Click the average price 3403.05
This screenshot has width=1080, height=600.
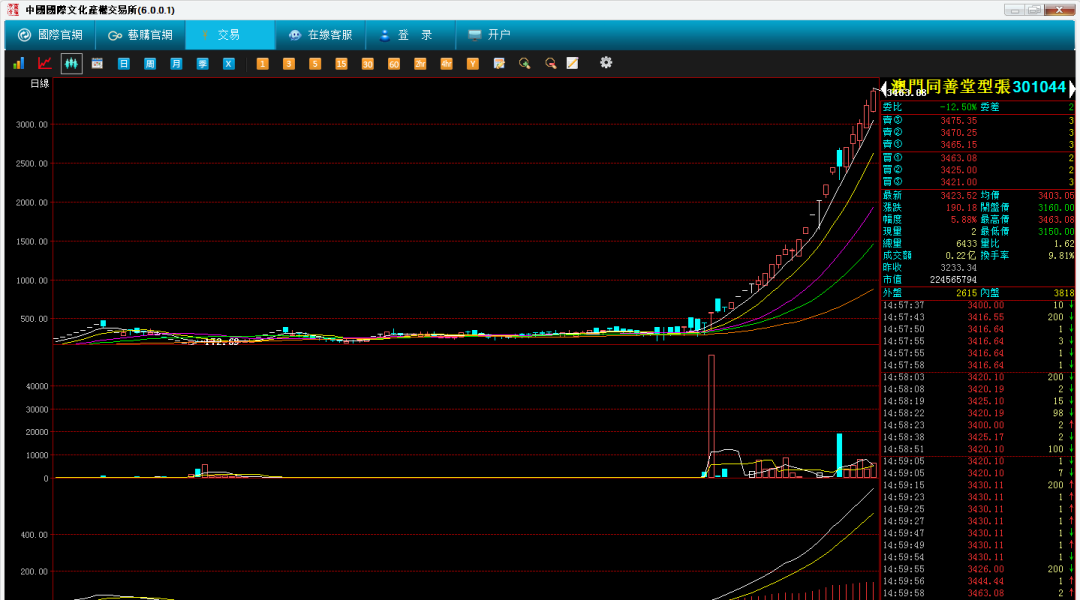point(1056,196)
